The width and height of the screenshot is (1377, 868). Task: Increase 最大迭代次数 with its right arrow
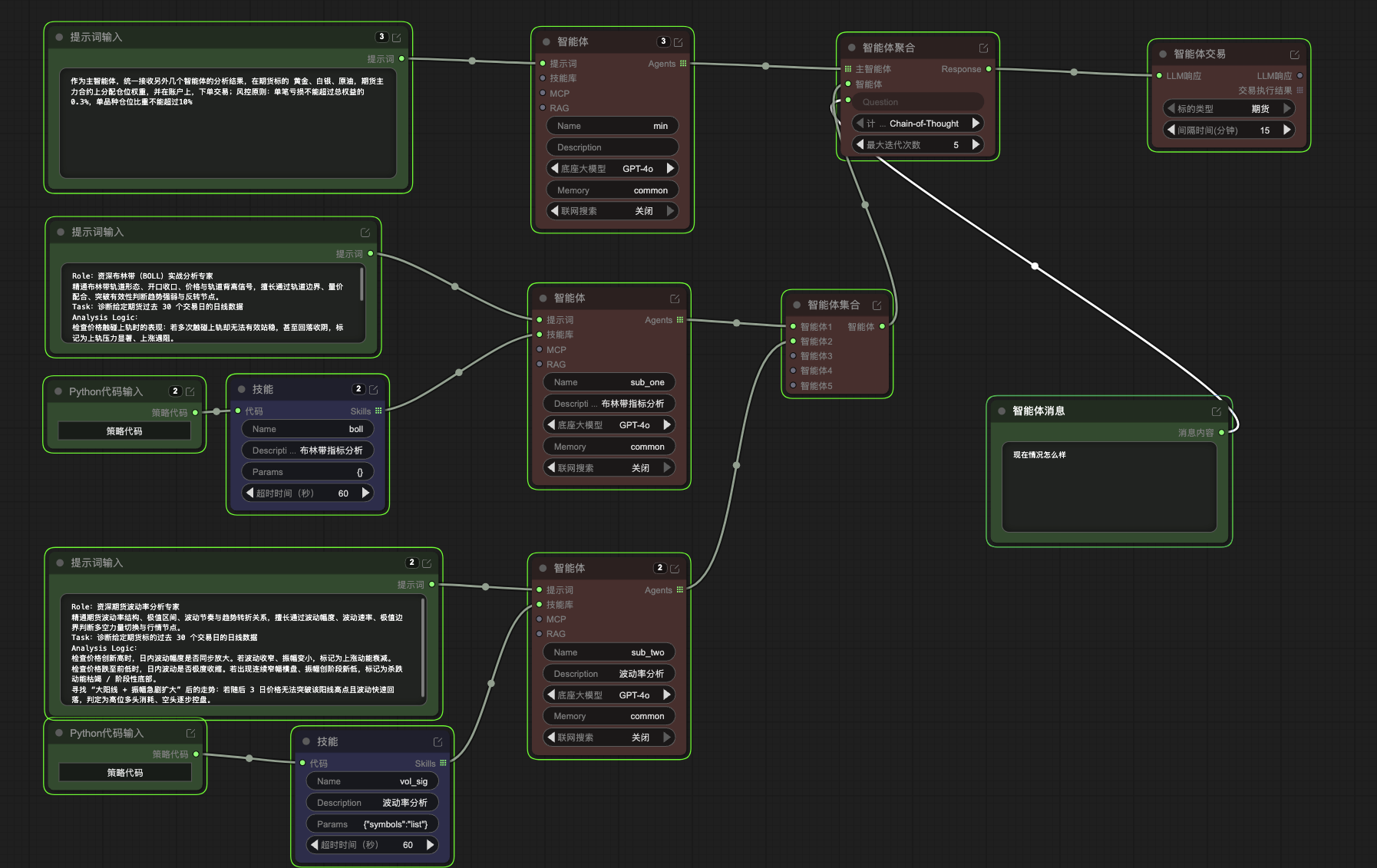pos(976,145)
